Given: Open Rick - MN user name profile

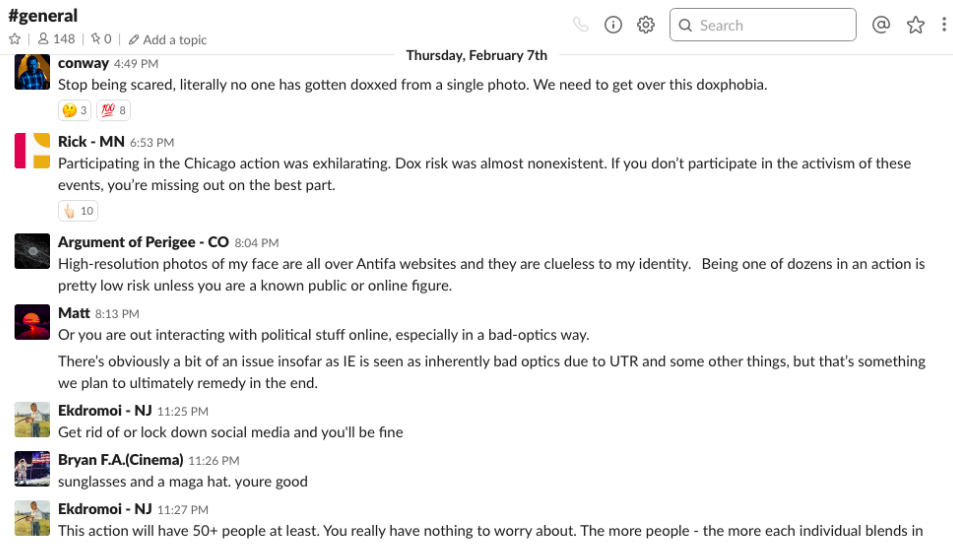Looking at the screenshot, I should click(x=91, y=142).
